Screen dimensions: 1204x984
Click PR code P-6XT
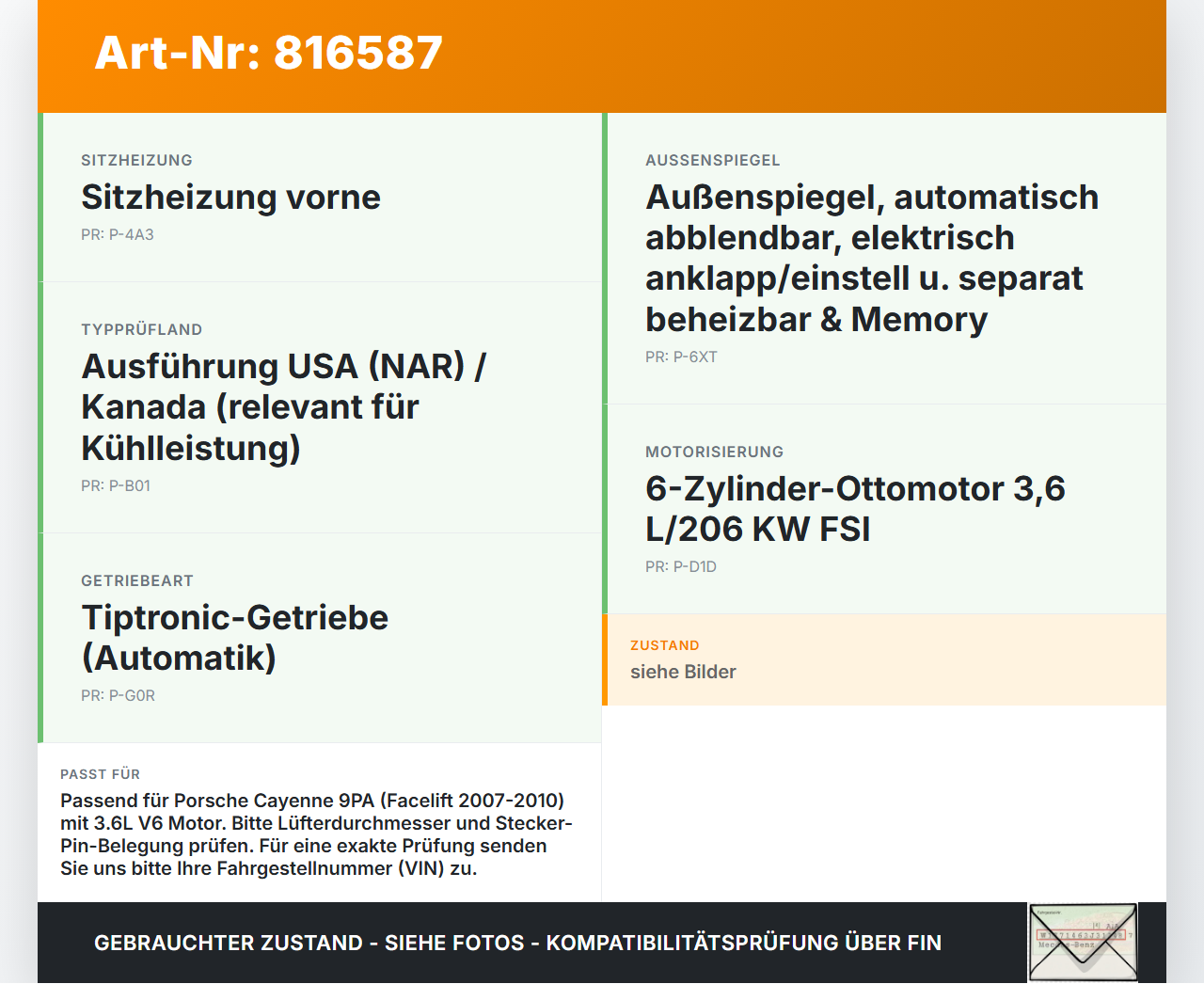pos(681,357)
